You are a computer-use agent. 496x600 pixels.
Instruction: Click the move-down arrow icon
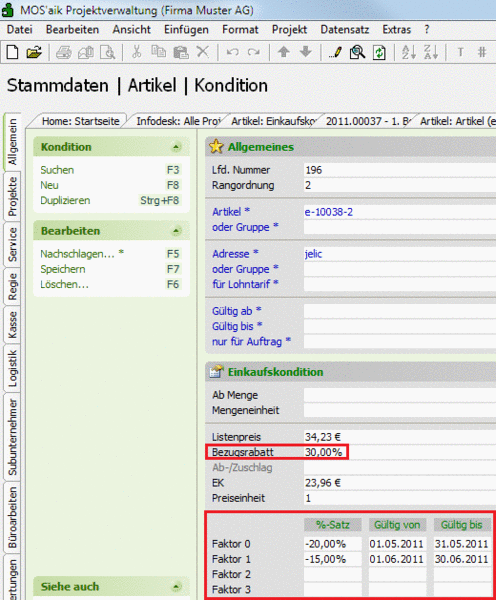pos(305,52)
